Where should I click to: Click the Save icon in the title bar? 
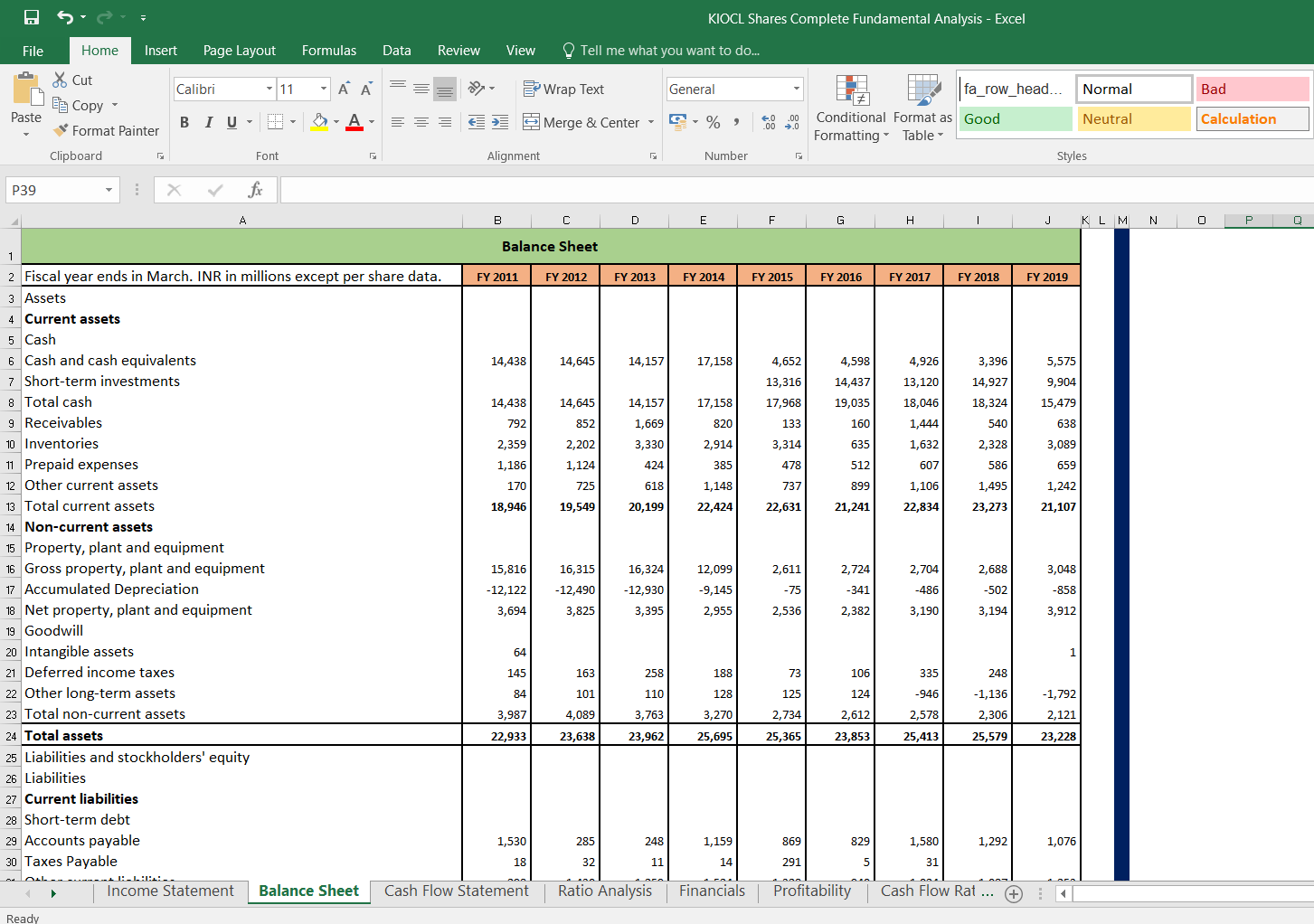[x=32, y=18]
